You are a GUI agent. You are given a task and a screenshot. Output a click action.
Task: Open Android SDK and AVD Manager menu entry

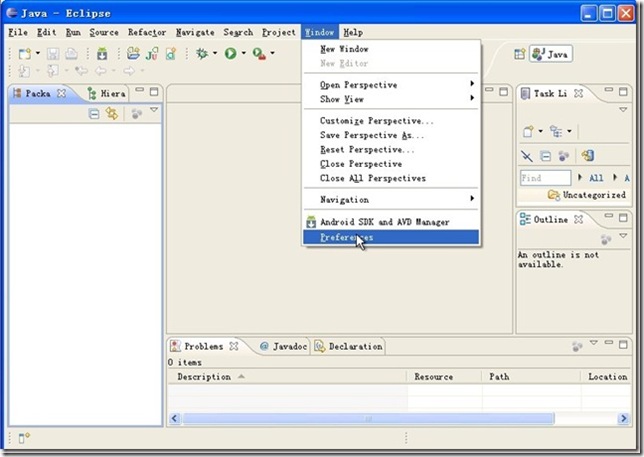point(391,222)
